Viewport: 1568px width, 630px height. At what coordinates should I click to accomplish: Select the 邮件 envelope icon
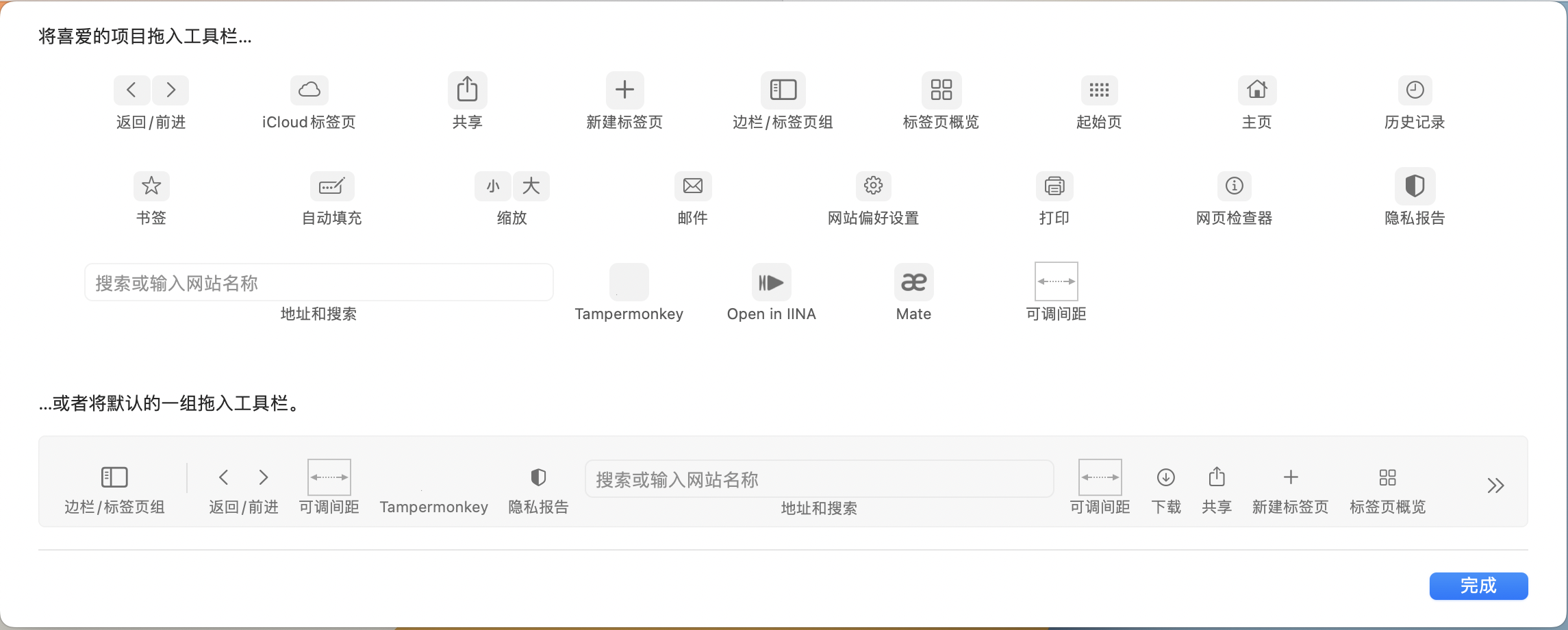(692, 186)
